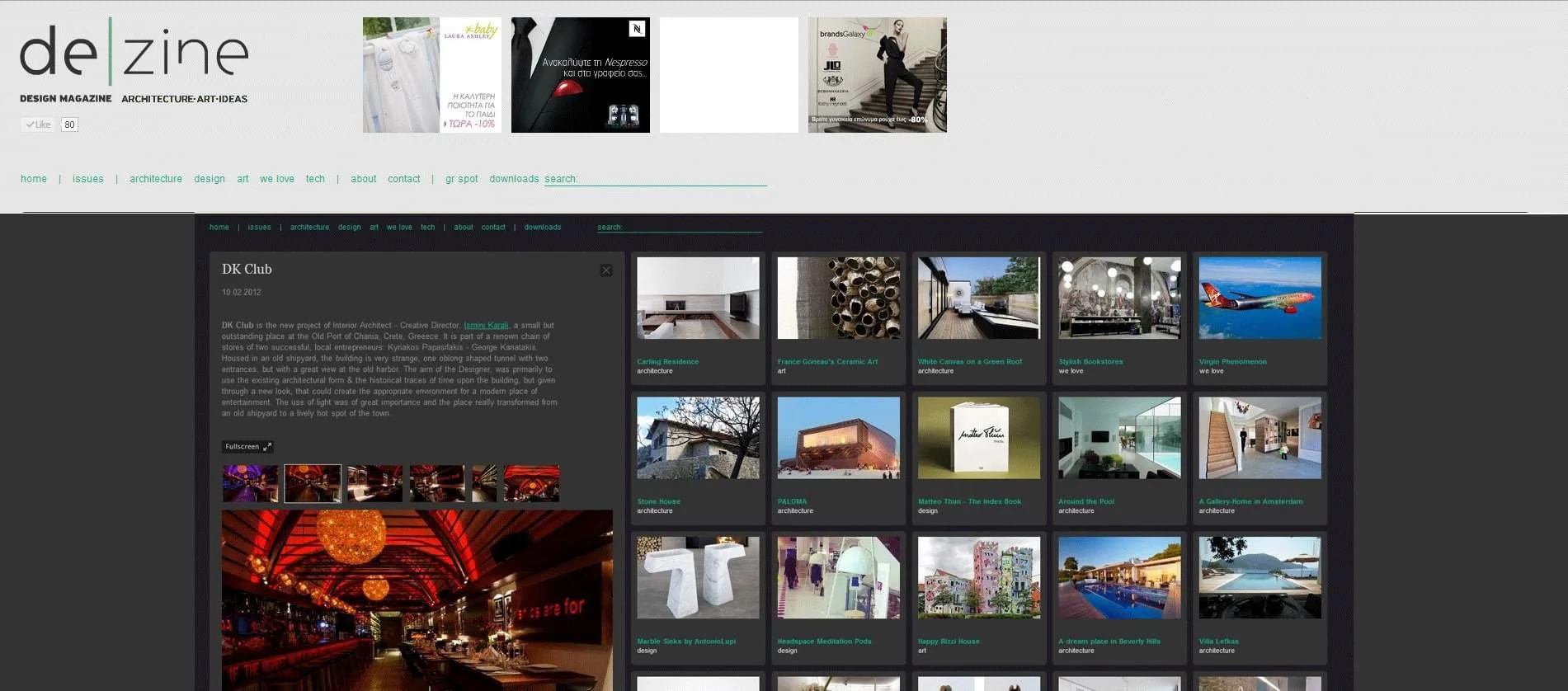The width and height of the screenshot is (1568, 691).
Task: Open 'we love' in the dark inner navigation
Action: click(399, 228)
